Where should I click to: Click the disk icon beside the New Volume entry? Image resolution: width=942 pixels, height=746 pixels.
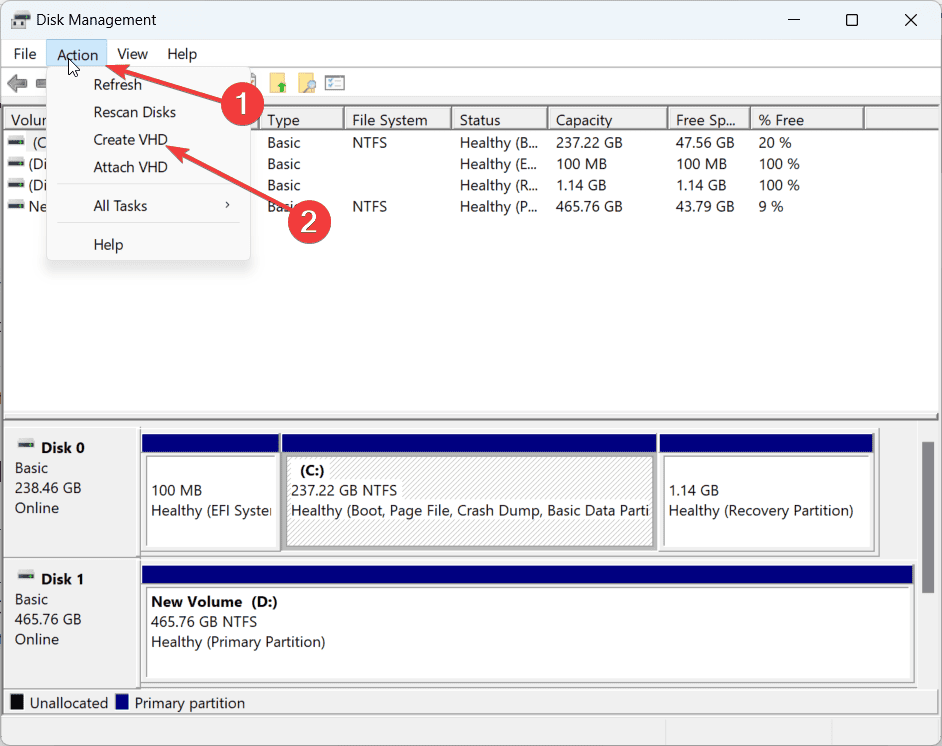(15, 206)
